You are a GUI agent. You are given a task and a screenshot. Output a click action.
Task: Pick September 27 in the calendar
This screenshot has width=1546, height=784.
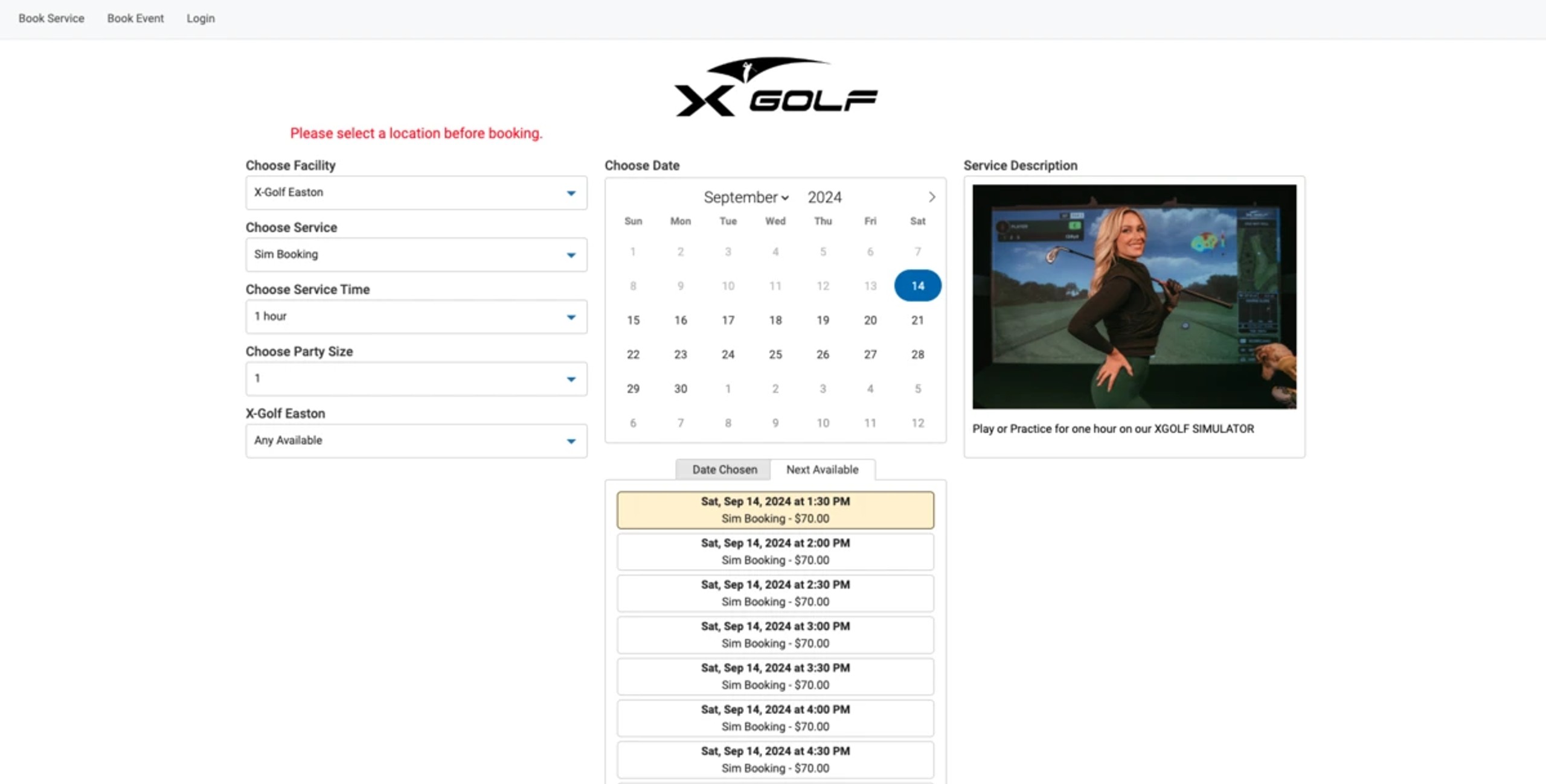pyautogui.click(x=870, y=354)
